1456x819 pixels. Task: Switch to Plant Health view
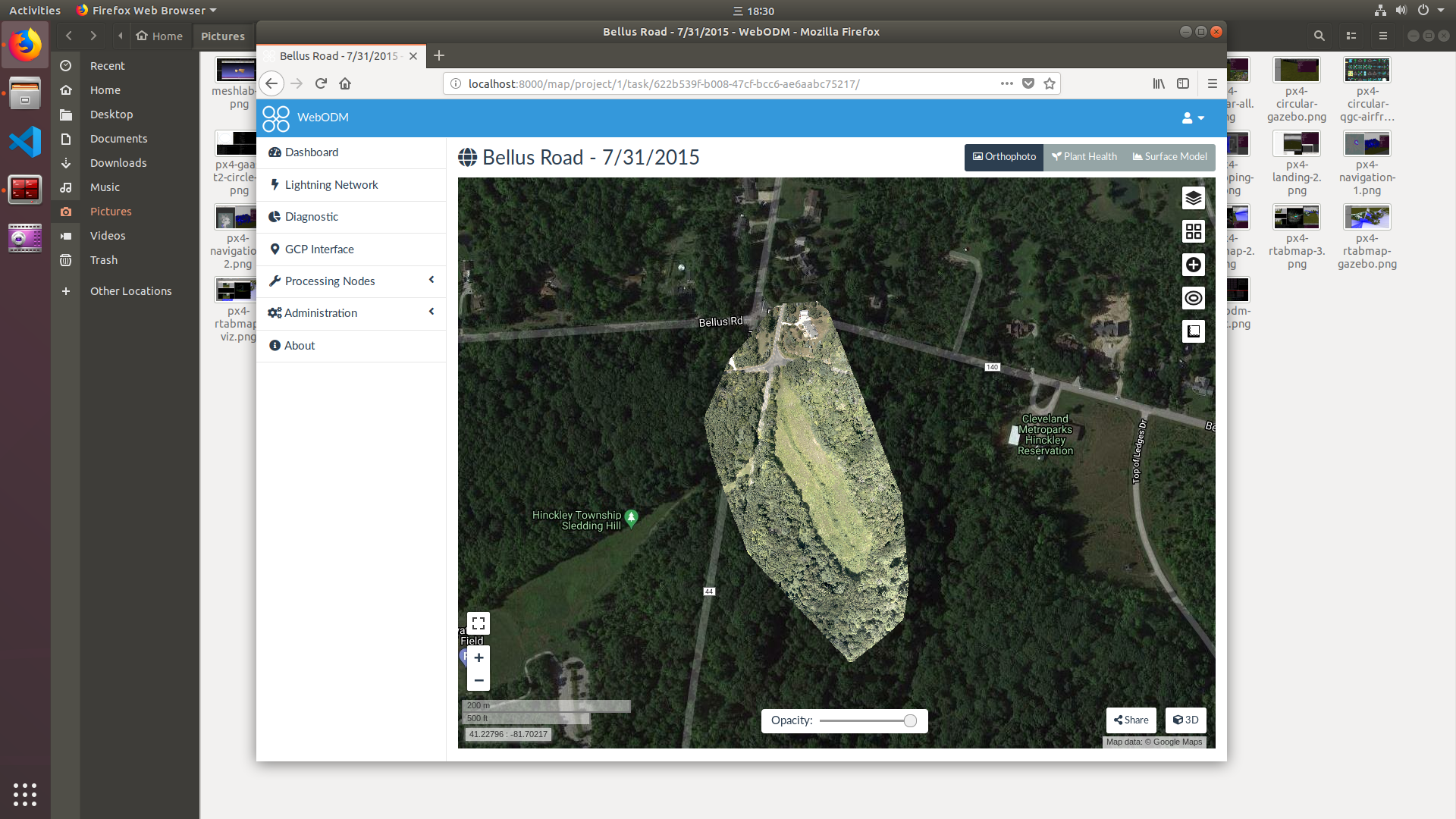[1084, 157]
